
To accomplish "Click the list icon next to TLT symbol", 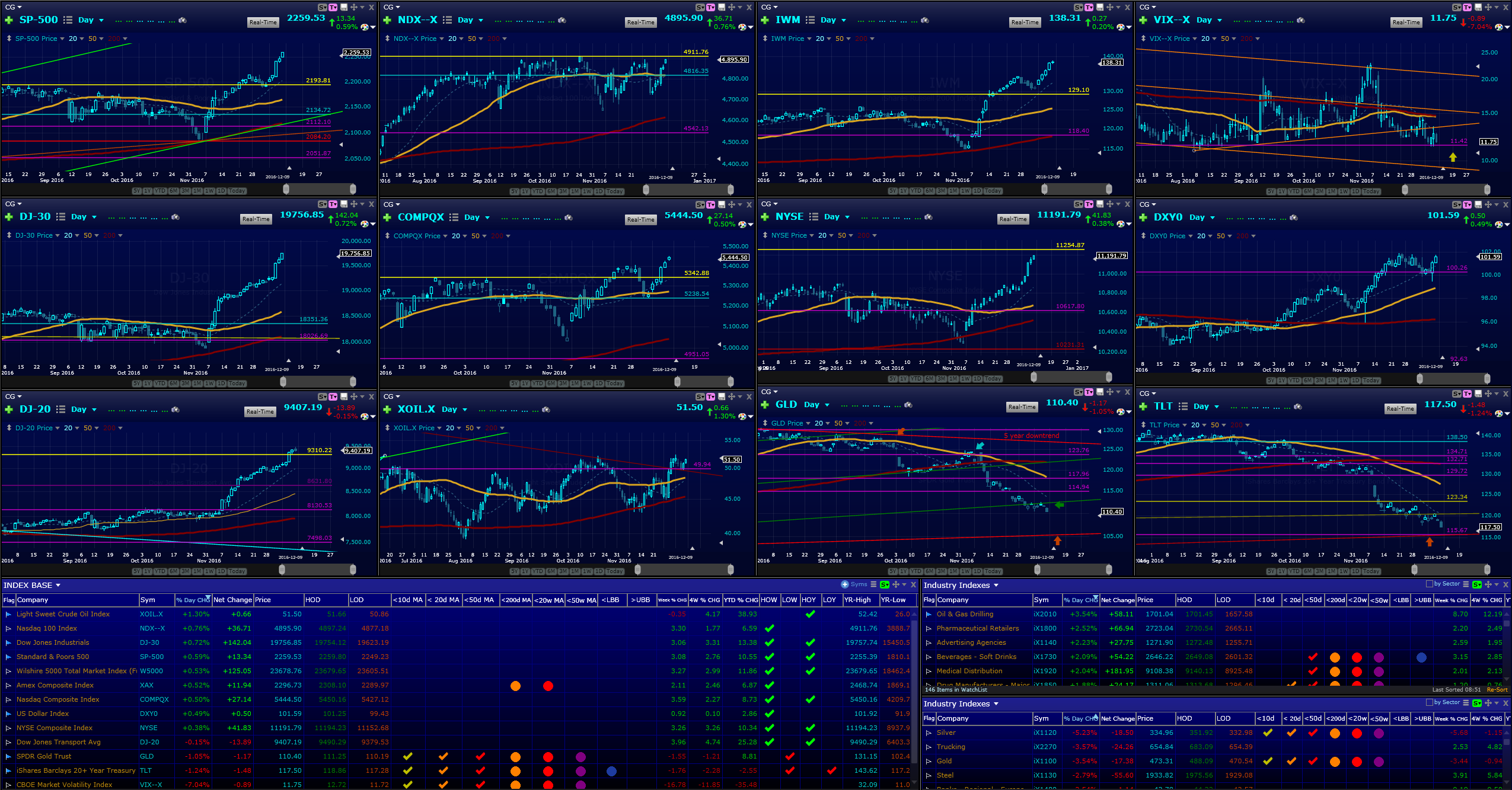I will (1183, 407).
